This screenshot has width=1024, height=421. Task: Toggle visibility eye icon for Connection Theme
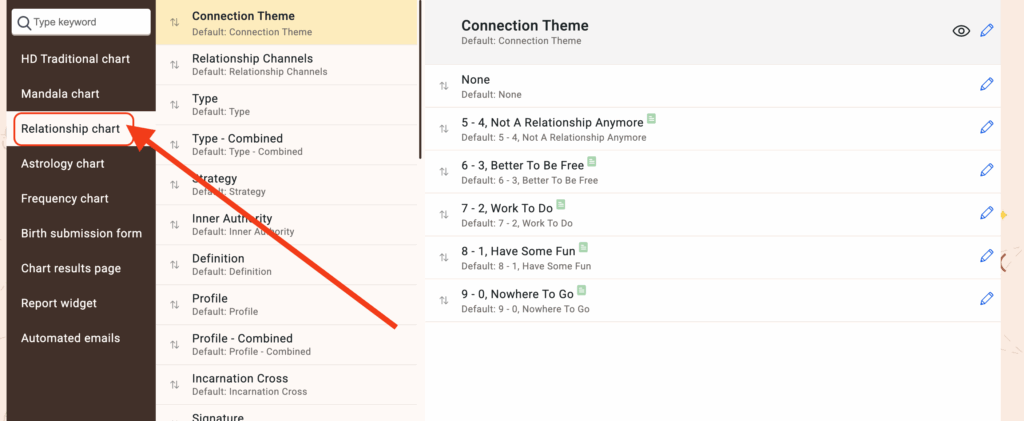(x=961, y=31)
